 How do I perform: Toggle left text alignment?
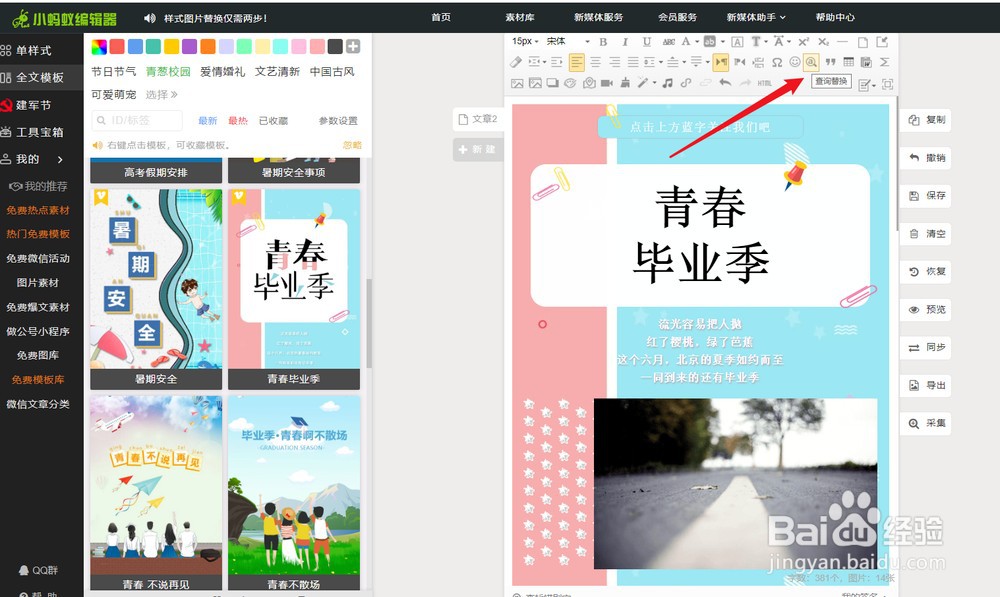[x=577, y=62]
